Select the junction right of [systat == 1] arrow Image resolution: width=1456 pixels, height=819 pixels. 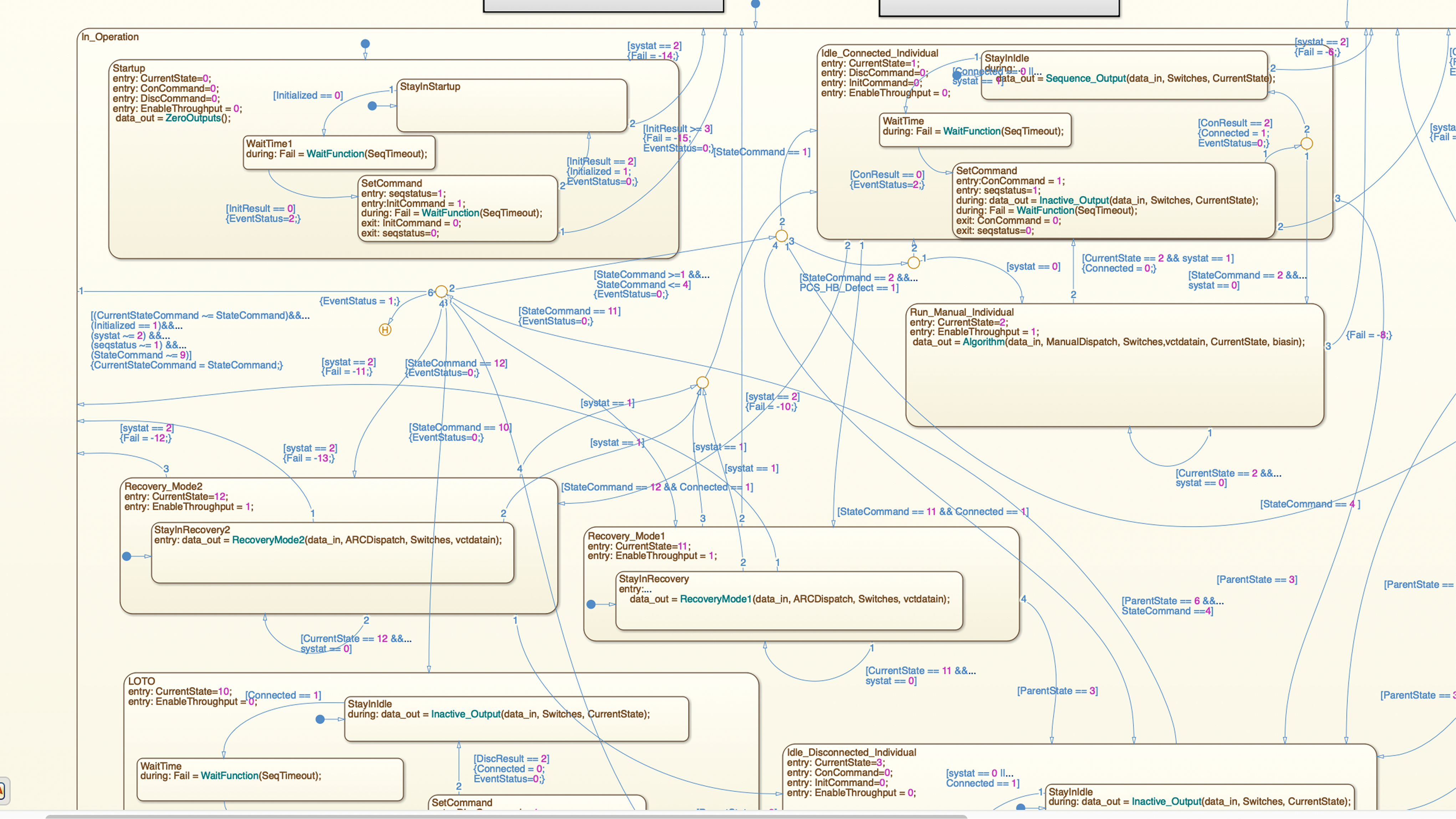pos(702,382)
